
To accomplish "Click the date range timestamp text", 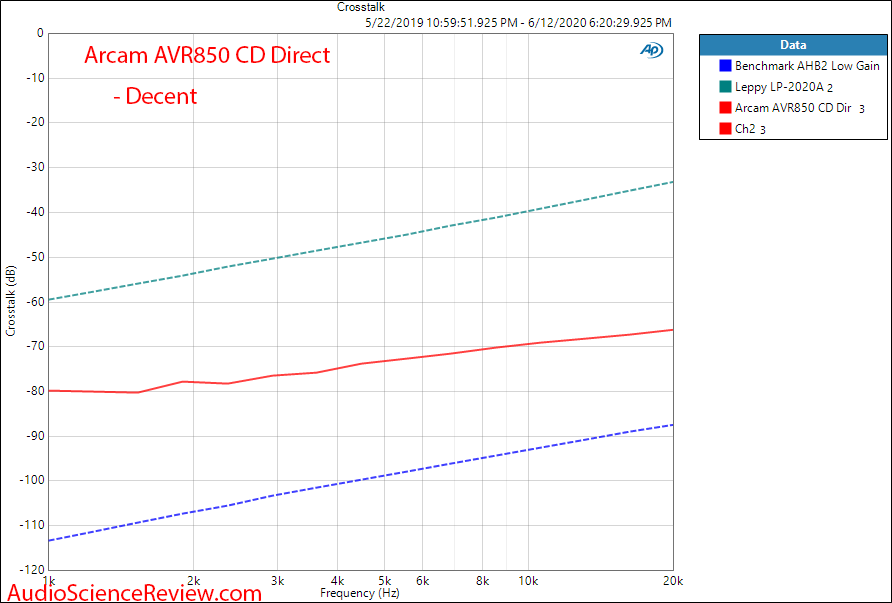I will (x=518, y=23).
